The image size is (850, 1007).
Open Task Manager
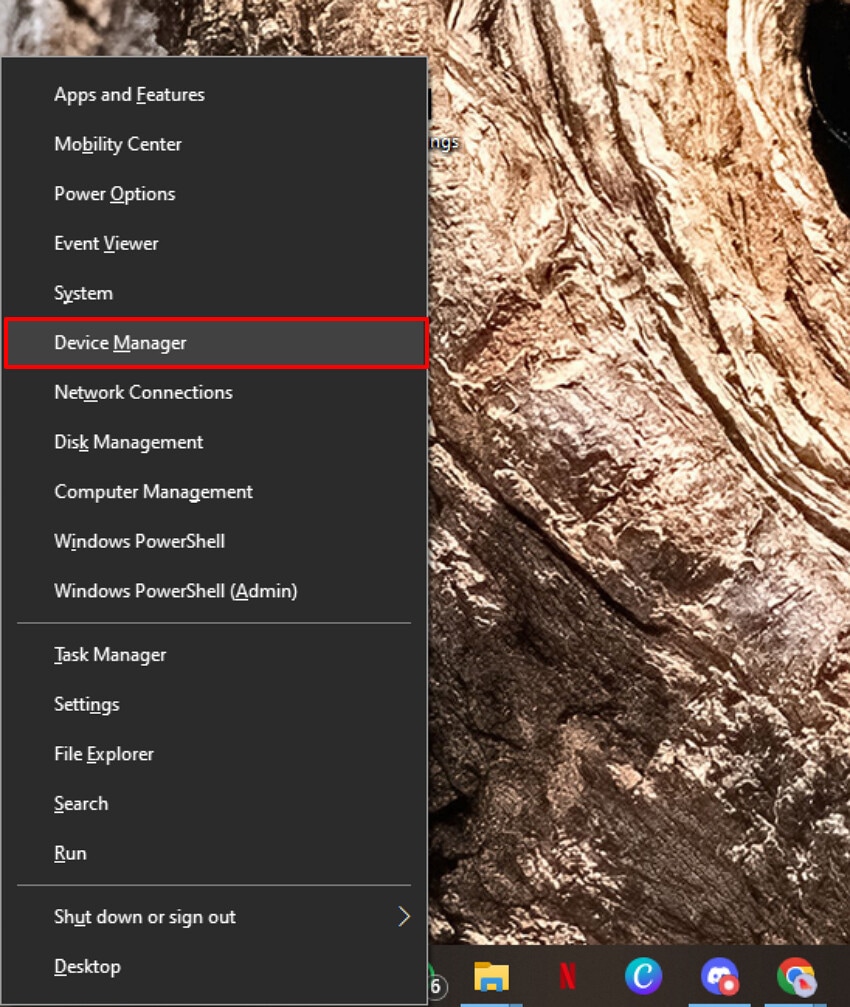pyautogui.click(x=110, y=654)
